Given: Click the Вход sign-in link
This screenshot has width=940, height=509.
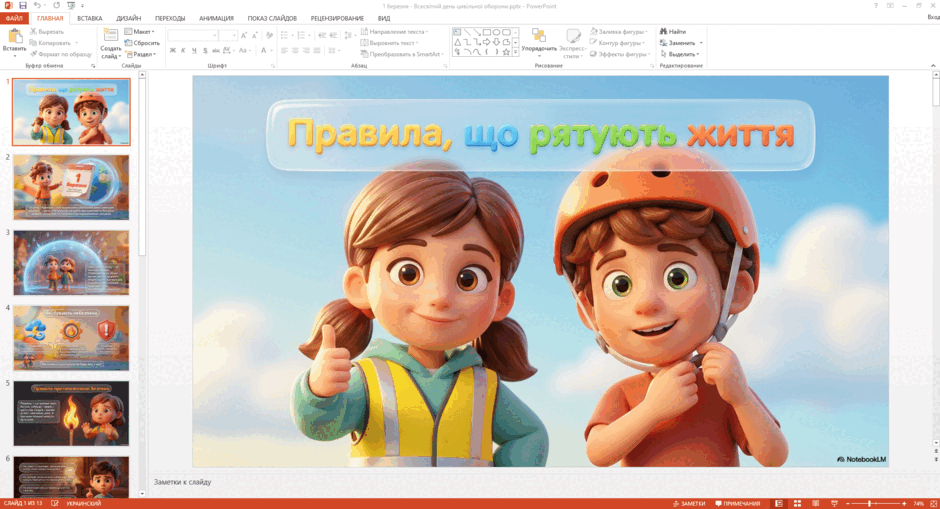Looking at the screenshot, I should click(x=933, y=17).
